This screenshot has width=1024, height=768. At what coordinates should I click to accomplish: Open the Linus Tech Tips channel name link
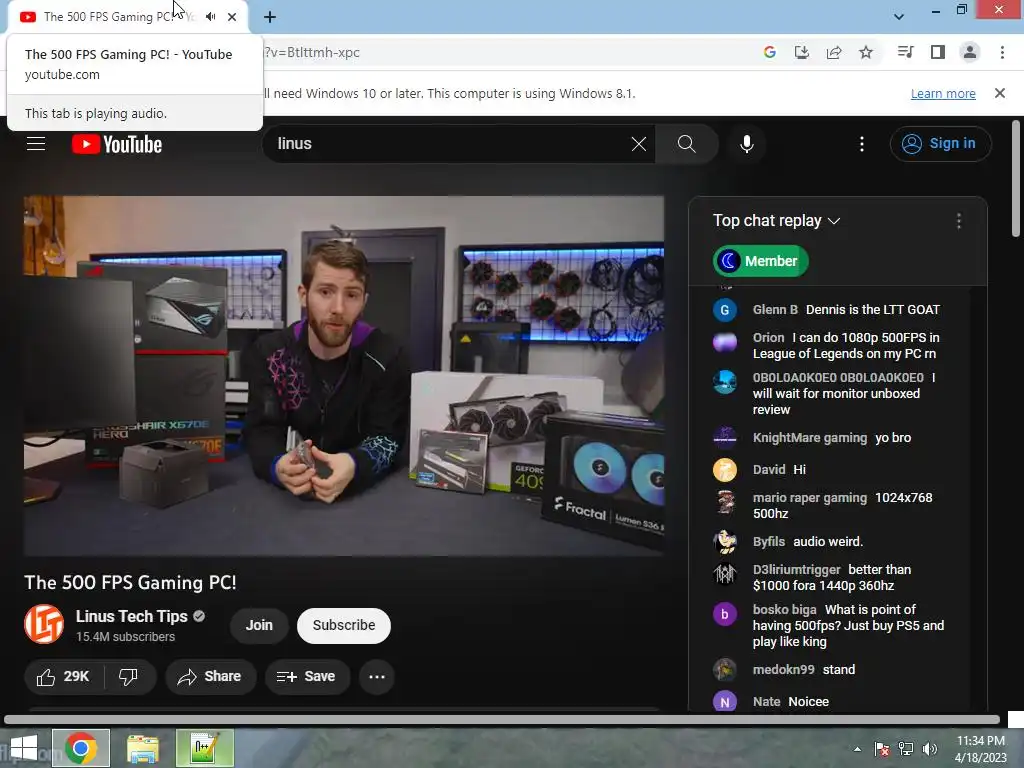131,616
